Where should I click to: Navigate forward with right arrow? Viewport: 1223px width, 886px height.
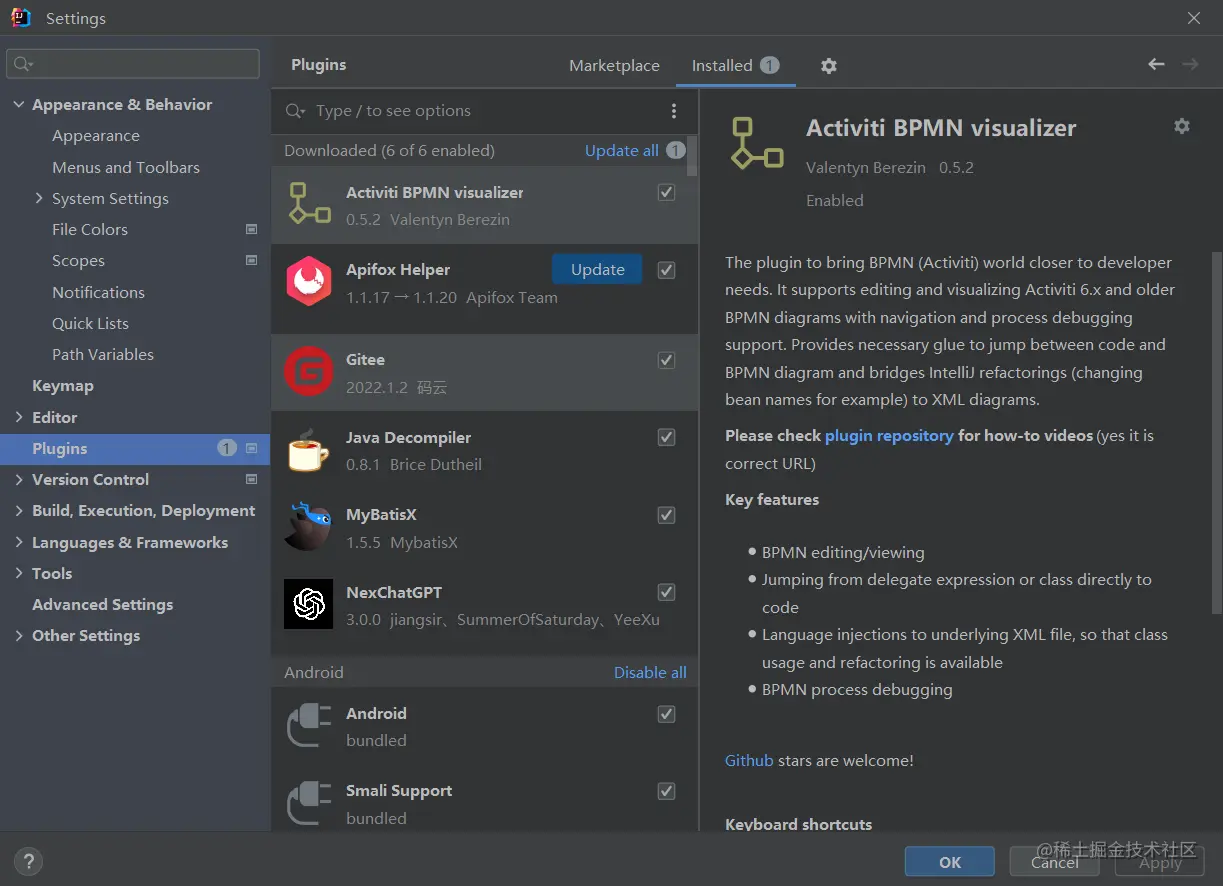[x=1190, y=64]
